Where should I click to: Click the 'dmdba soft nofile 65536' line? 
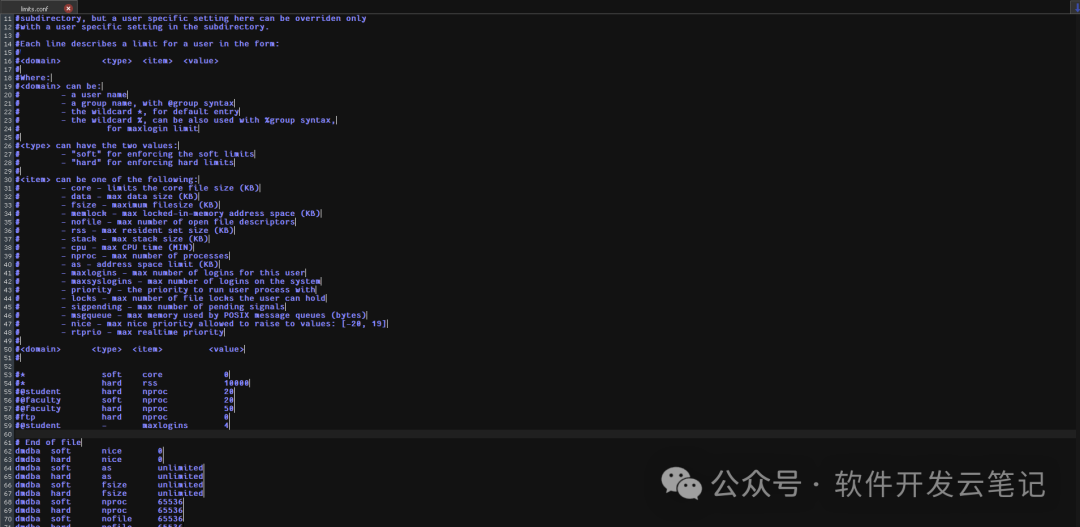pyautogui.click(x=99, y=519)
